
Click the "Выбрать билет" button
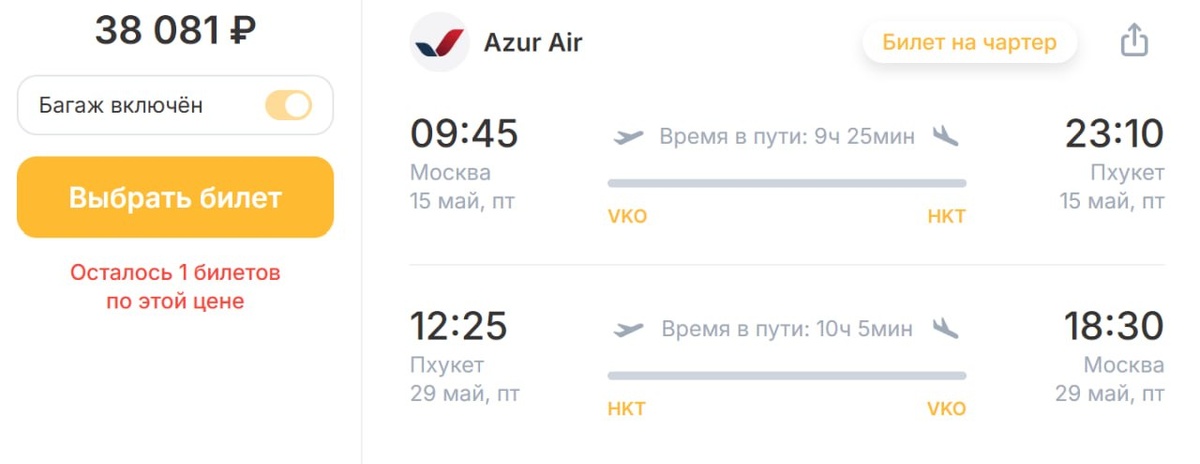[175, 197]
